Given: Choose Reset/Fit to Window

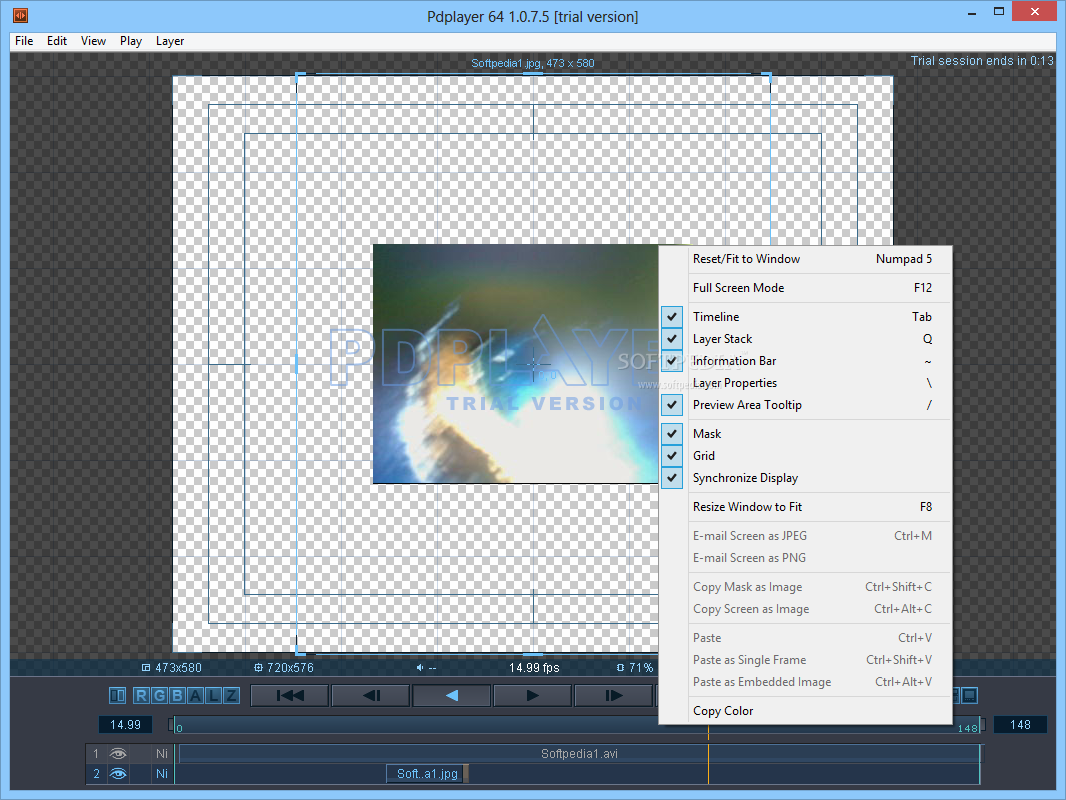Looking at the screenshot, I should tap(806, 259).
